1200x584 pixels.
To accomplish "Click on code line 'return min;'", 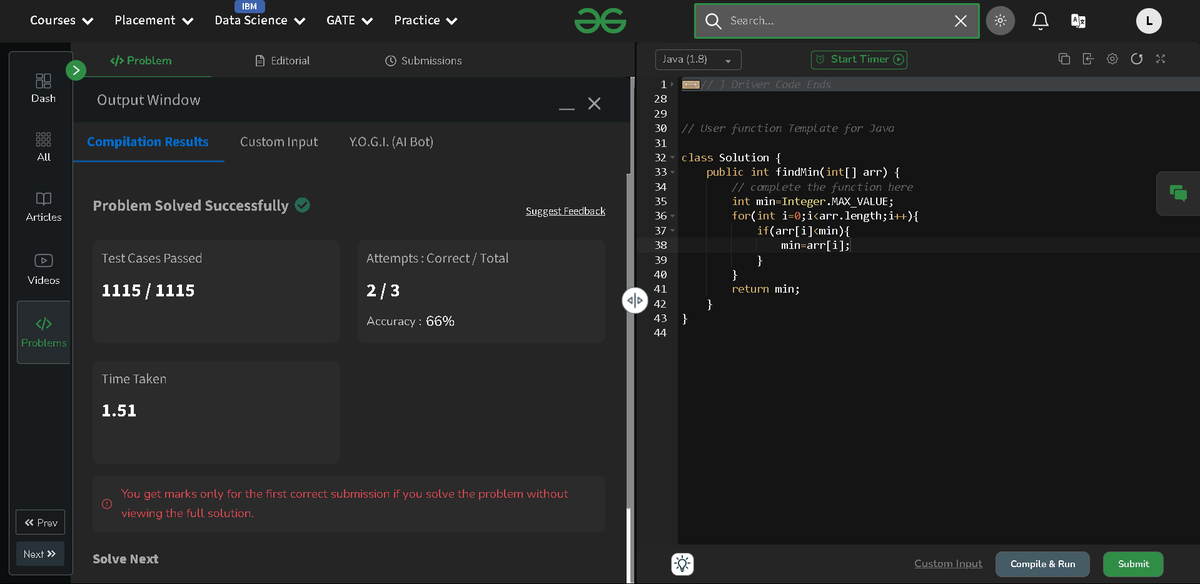I will coord(766,288).
